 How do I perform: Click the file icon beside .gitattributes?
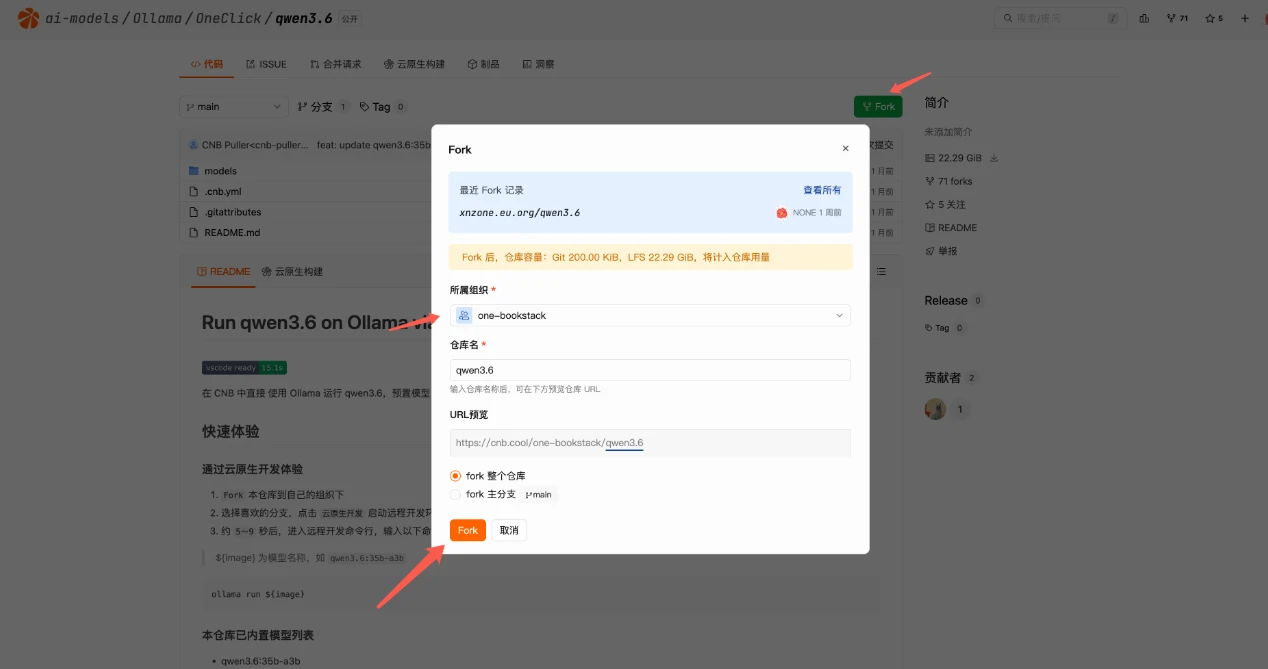click(x=194, y=212)
